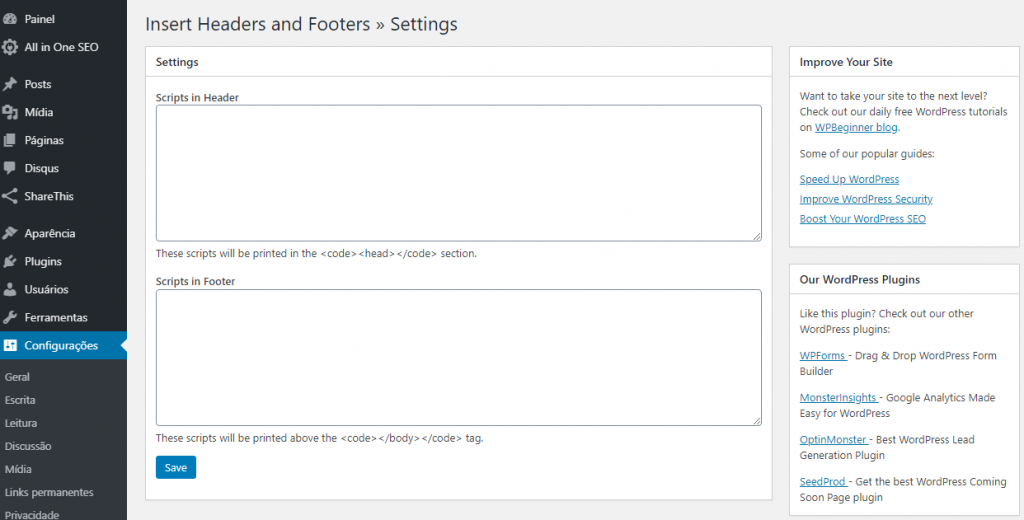Click the Mídia media icon in sidebar
Image resolution: width=1024 pixels, height=520 pixels.
9,112
